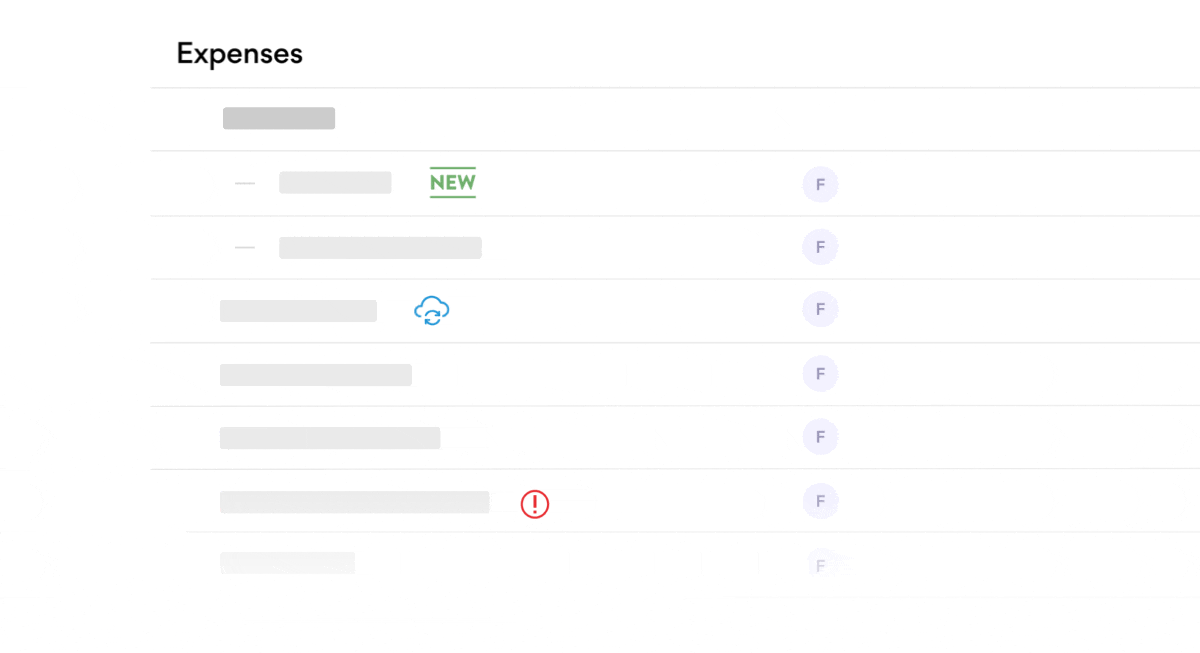Click the blue cloud sync icon
Viewport: 1200px width, 653px height.
(x=432, y=311)
